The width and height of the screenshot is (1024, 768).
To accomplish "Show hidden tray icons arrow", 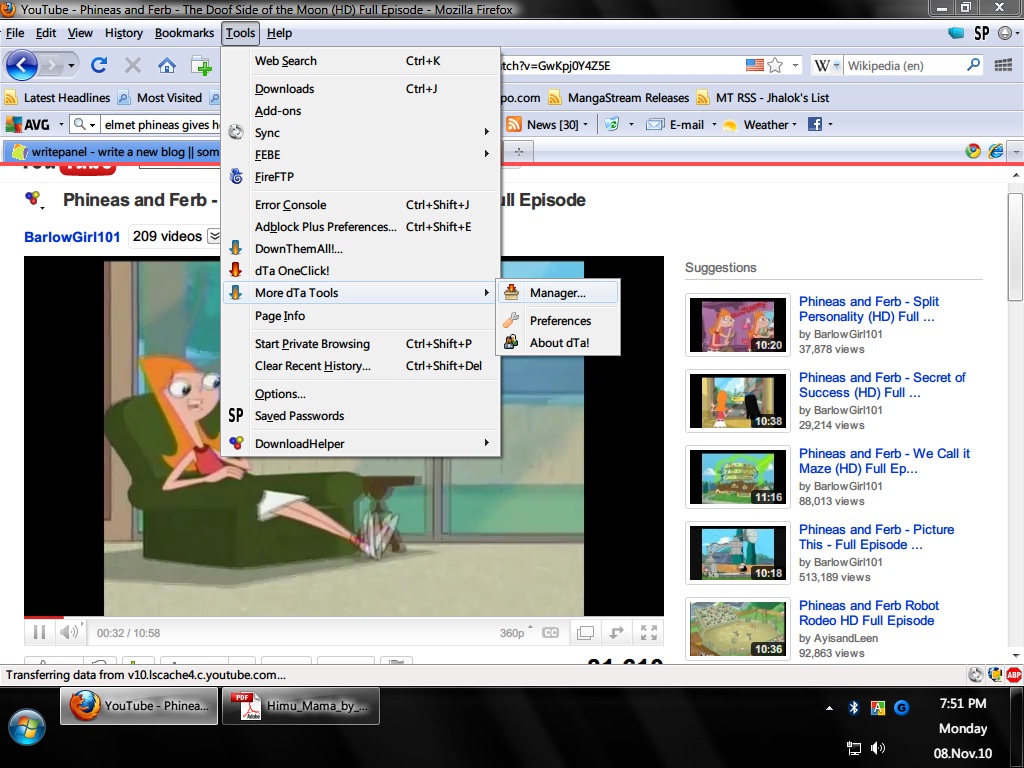I will pyautogui.click(x=829, y=708).
